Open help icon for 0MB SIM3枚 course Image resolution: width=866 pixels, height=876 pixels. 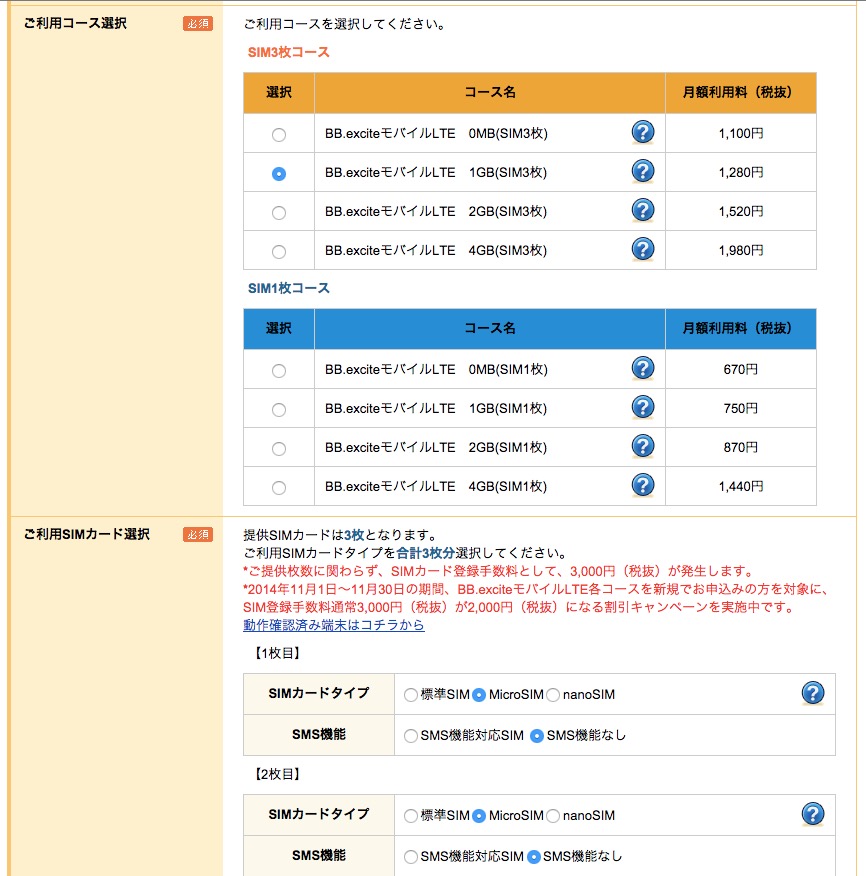(x=643, y=132)
